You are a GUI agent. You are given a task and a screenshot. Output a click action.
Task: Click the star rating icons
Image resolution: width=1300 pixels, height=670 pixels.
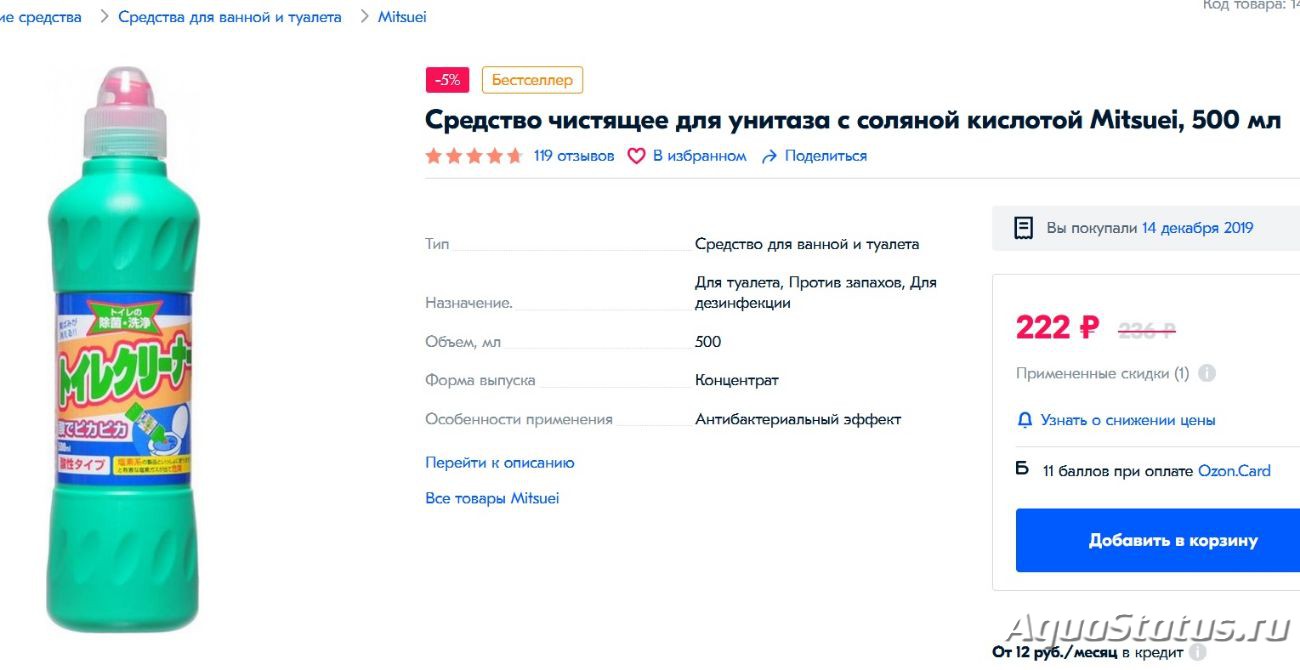pos(474,156)
